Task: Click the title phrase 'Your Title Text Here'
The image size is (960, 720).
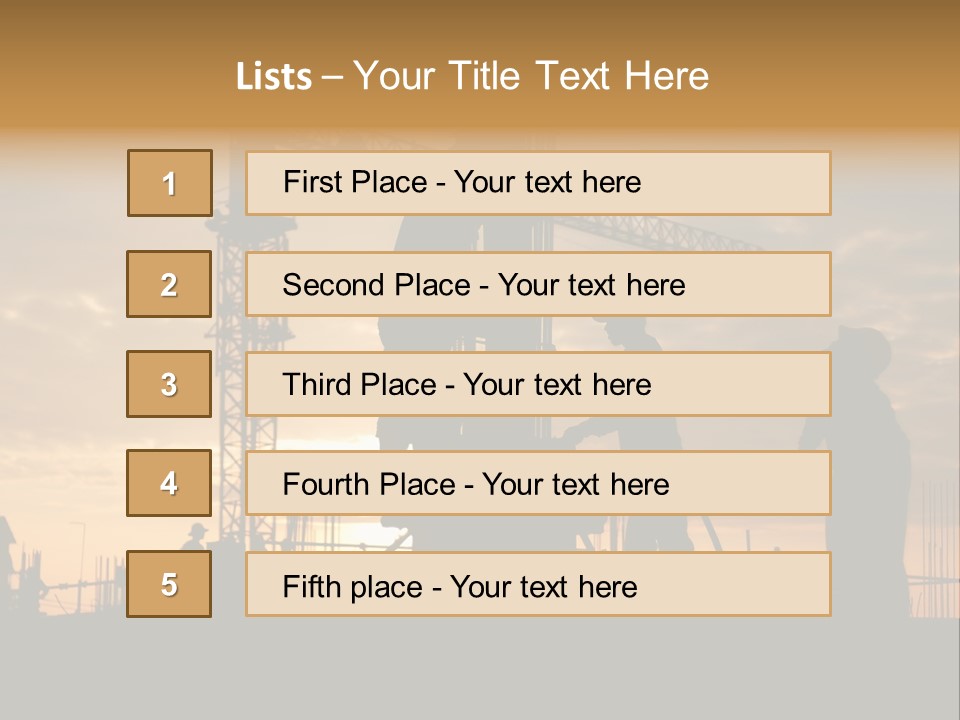Action: 531,76
